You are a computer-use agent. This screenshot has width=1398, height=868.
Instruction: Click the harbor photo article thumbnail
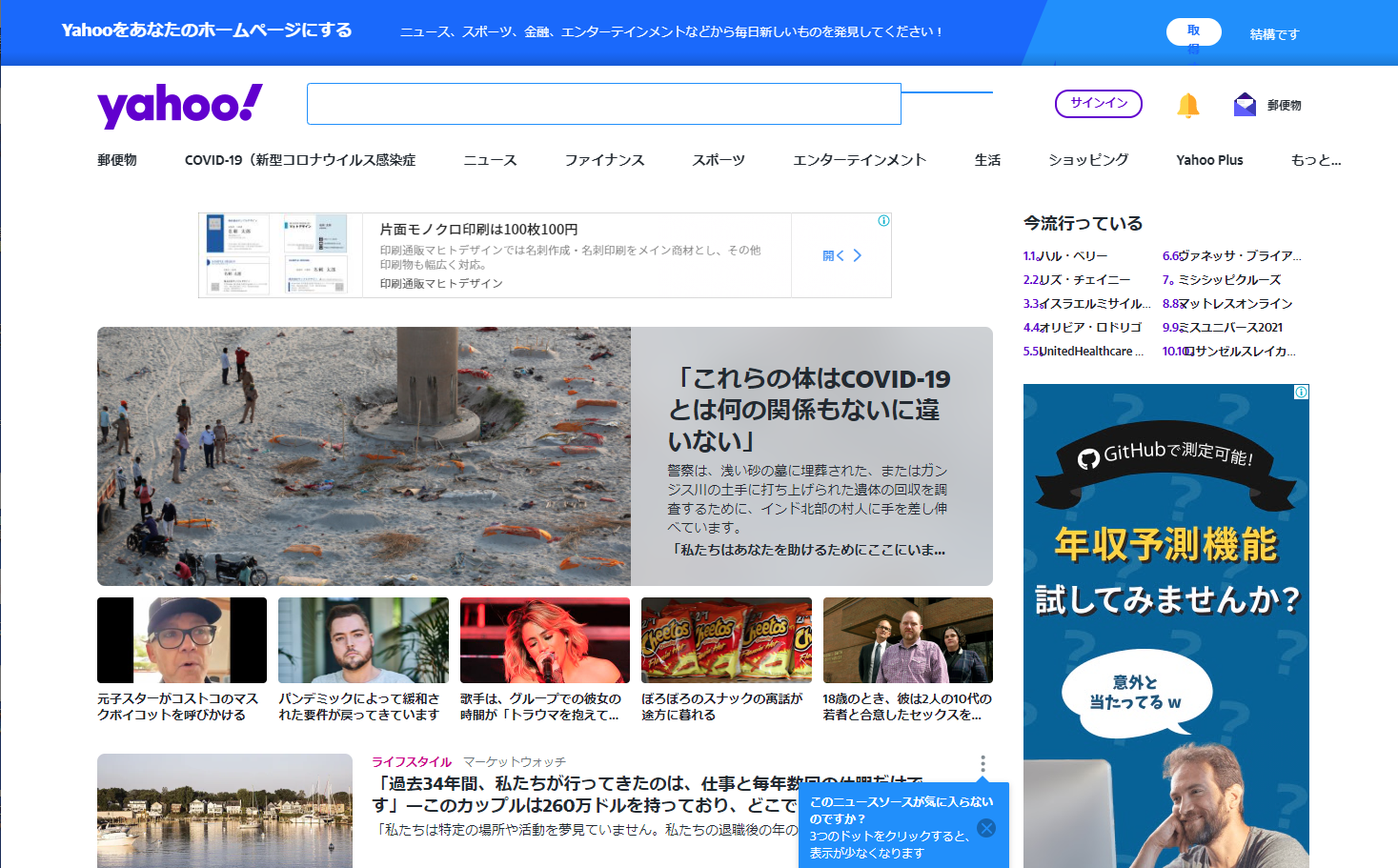(x=225, y=811)
